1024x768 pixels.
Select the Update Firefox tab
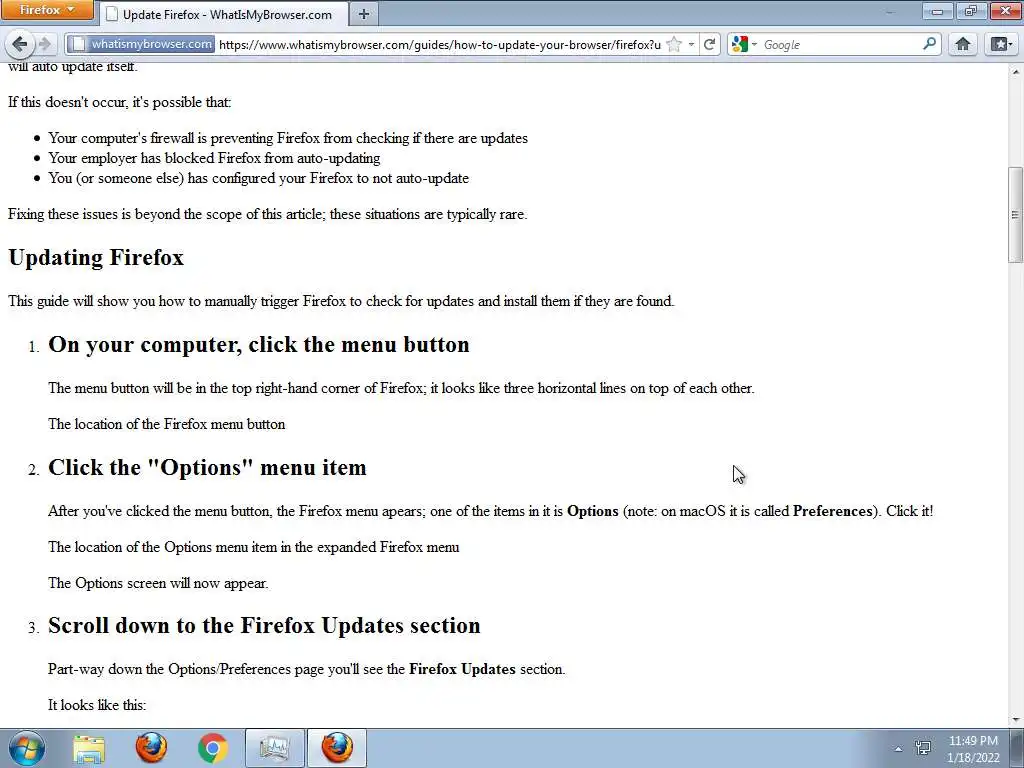222,14
